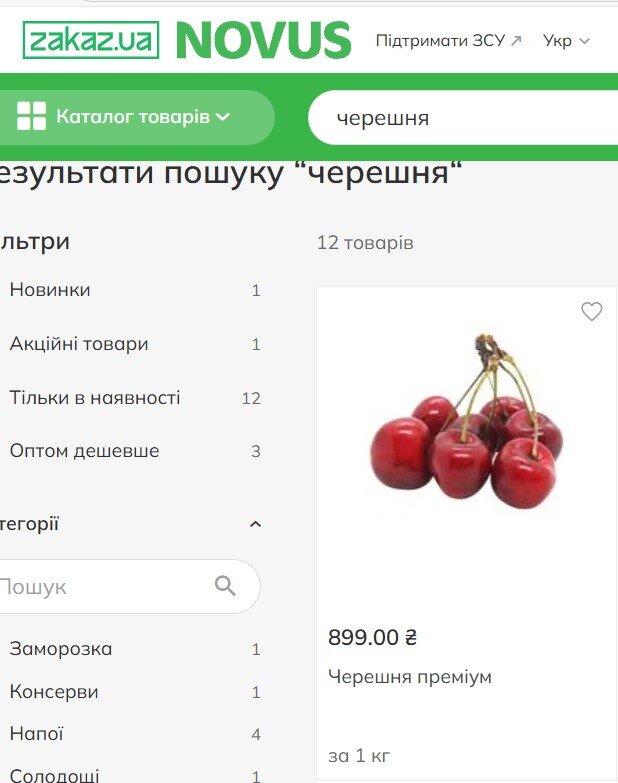Open the Укр language dropdown
618x783 pixels.
point(566,41)
